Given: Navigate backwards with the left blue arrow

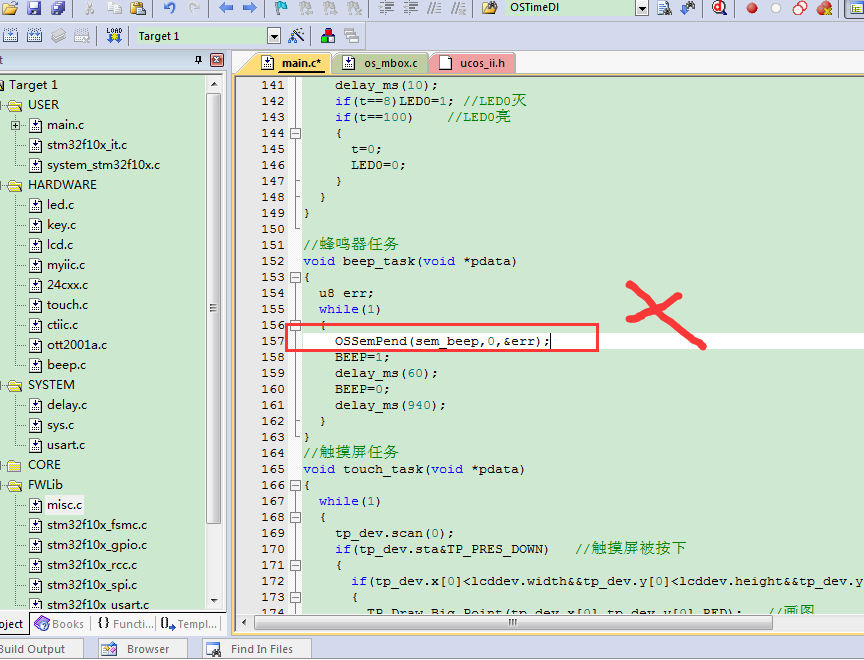Looking at the screenshot, I should coord(225,8).
